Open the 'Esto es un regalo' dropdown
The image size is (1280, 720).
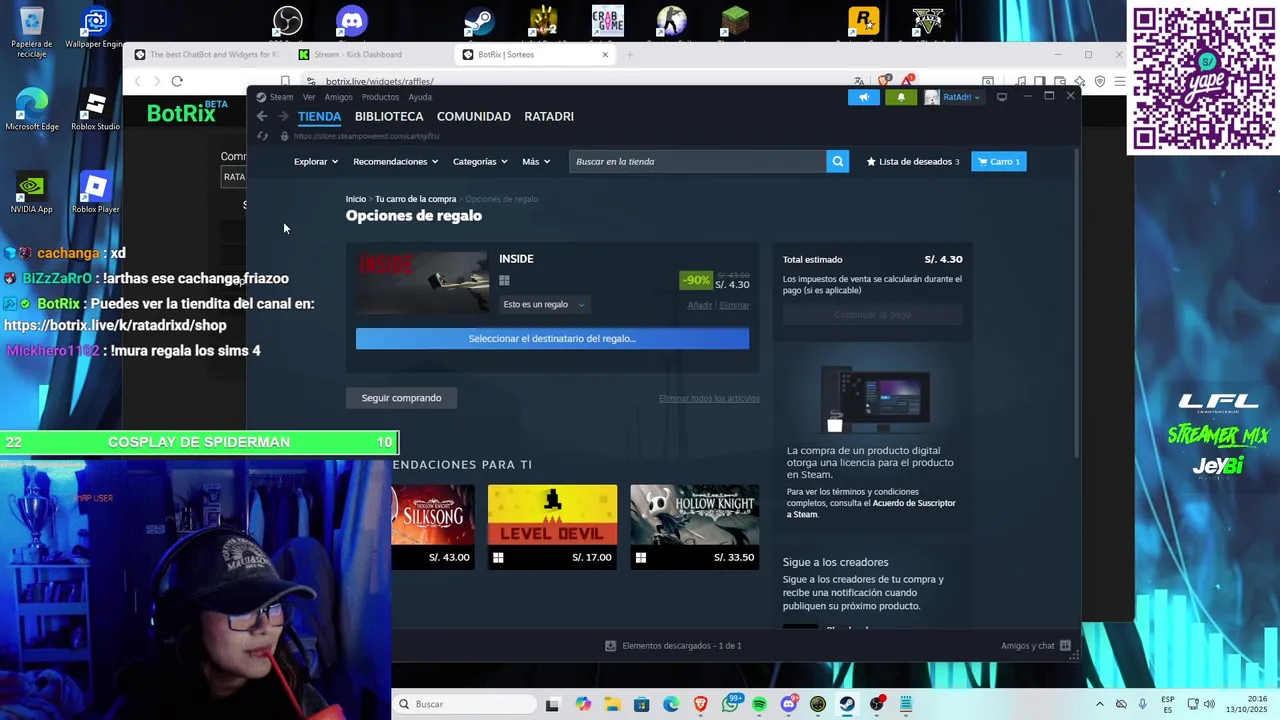pos(544,305)
